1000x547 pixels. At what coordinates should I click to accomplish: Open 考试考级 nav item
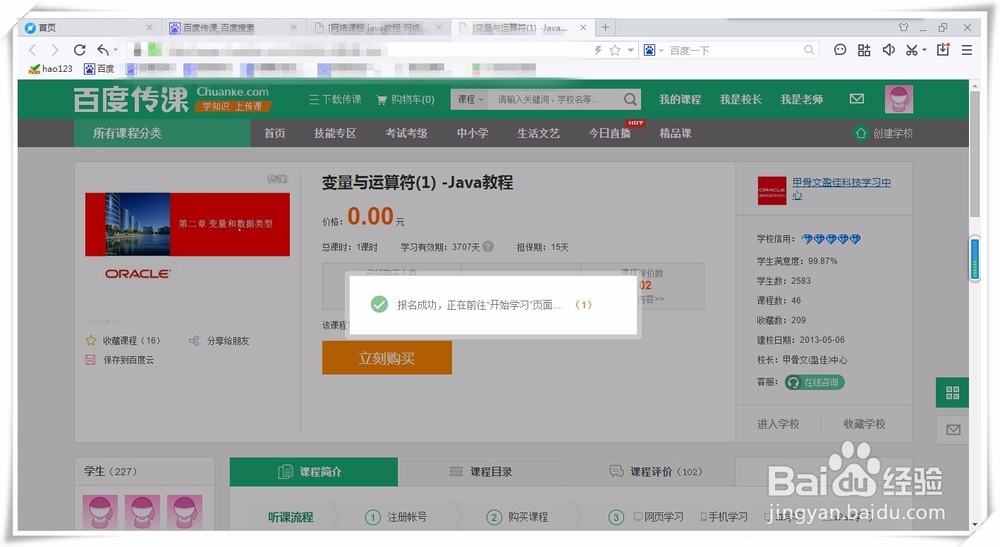coord(406,133)
